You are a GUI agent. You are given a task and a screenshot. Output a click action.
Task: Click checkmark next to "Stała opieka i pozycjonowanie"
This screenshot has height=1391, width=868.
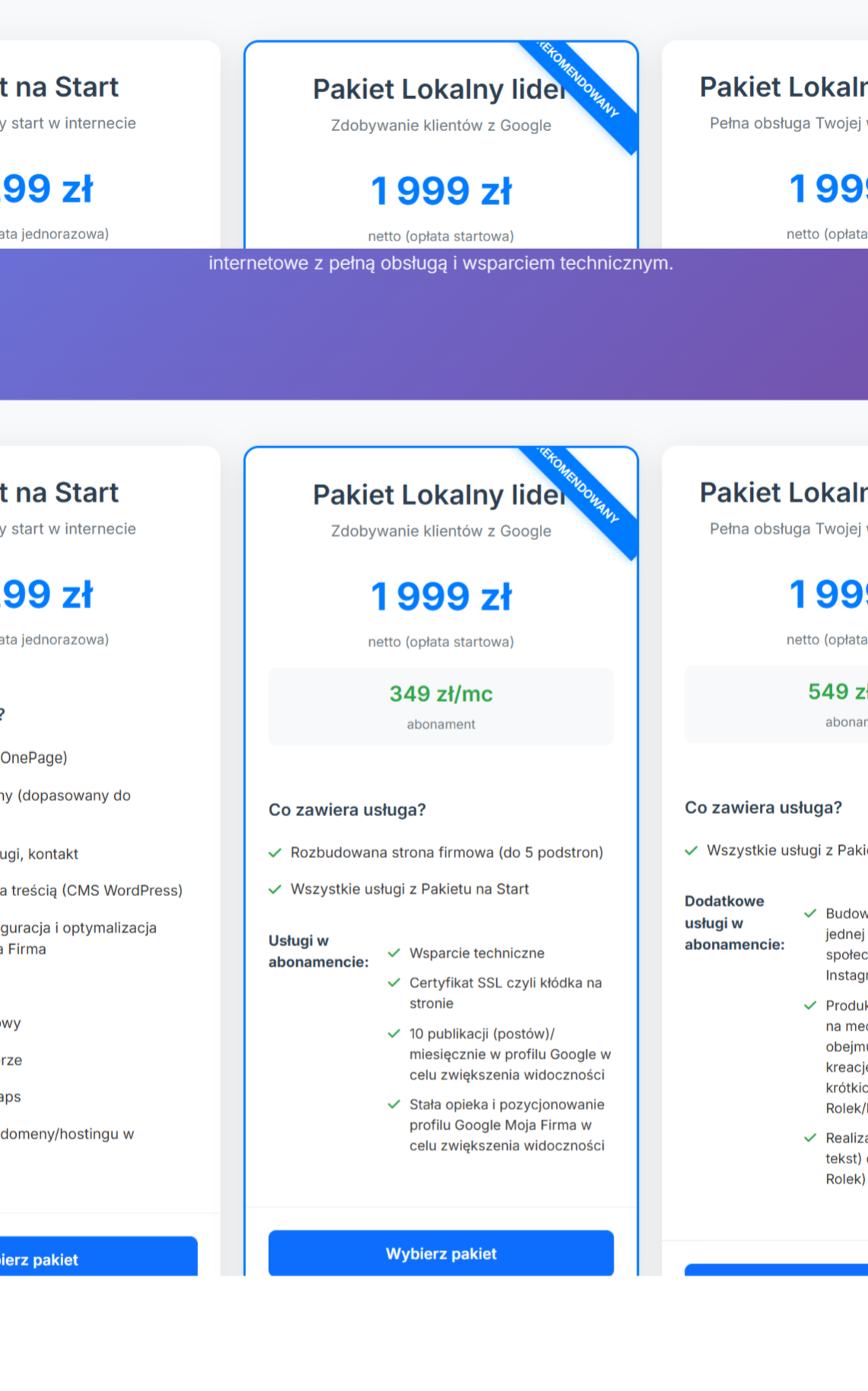(394, 1105)
